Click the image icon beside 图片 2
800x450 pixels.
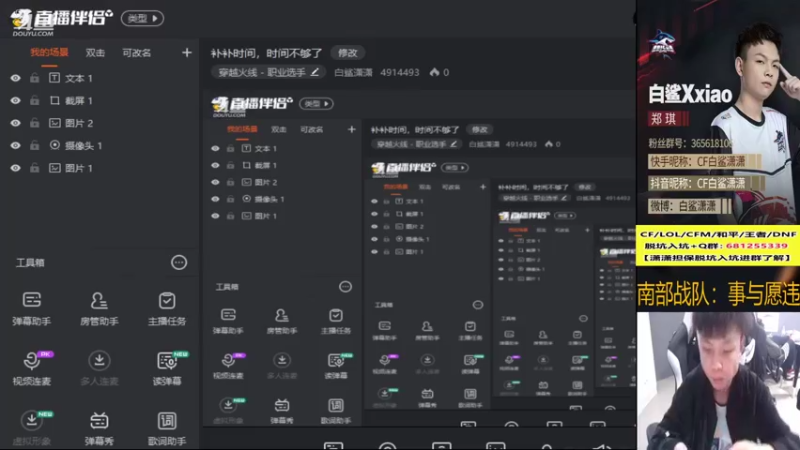click(55, 122)
